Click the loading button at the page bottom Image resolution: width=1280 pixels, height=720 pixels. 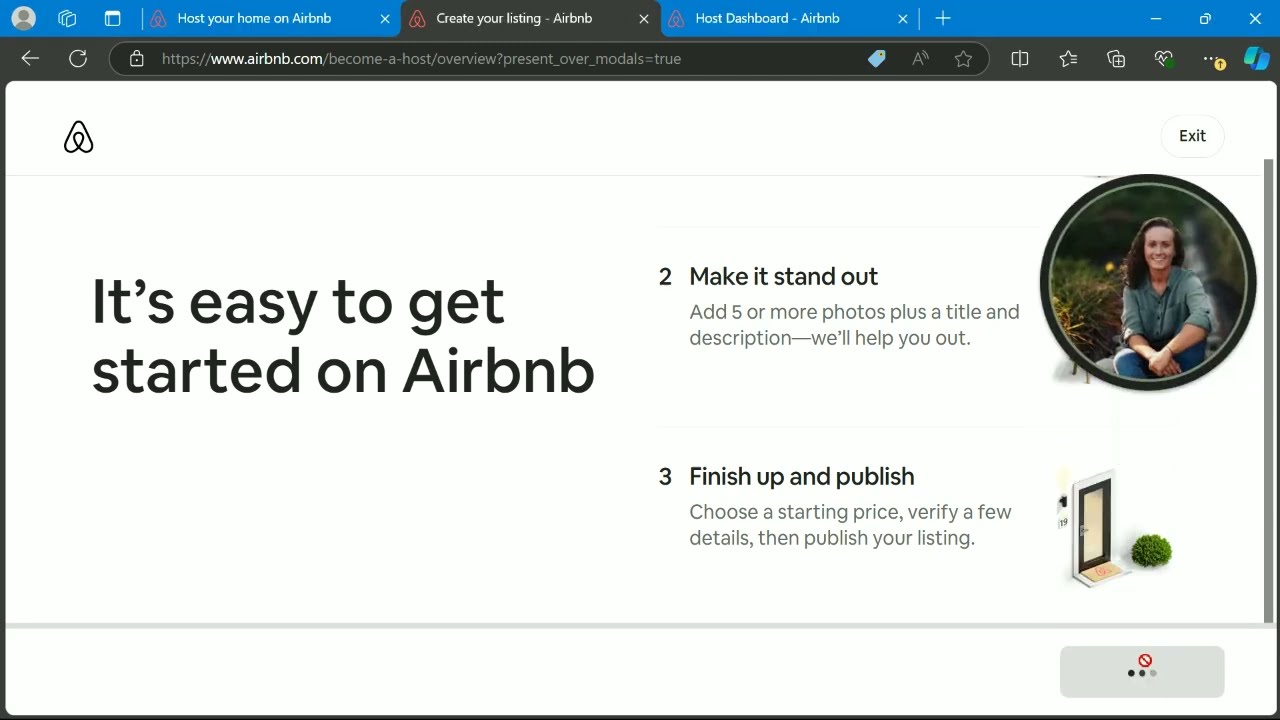click(x=1142, y=671)
